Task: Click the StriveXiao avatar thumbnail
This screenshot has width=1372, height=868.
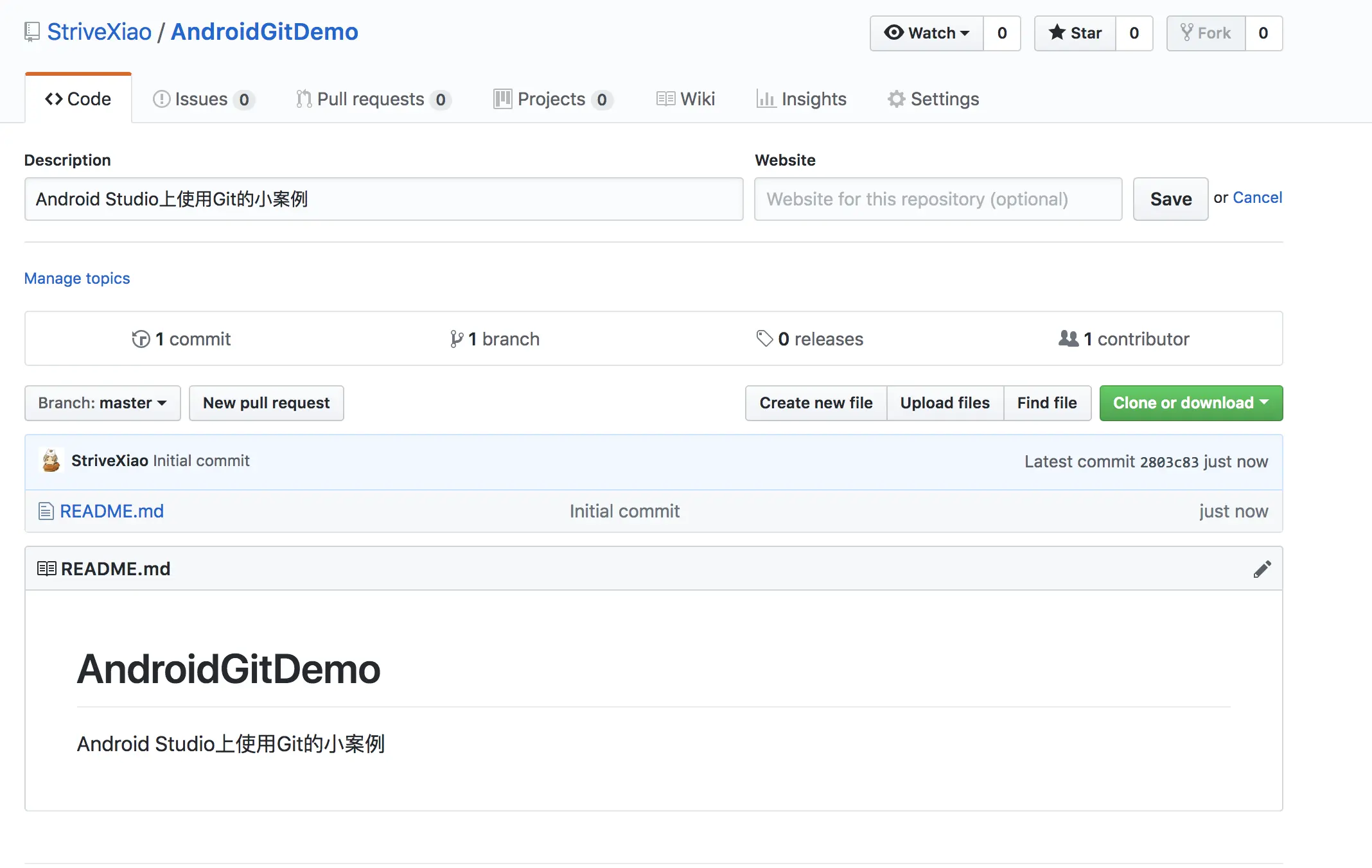Action: (51, 461)
